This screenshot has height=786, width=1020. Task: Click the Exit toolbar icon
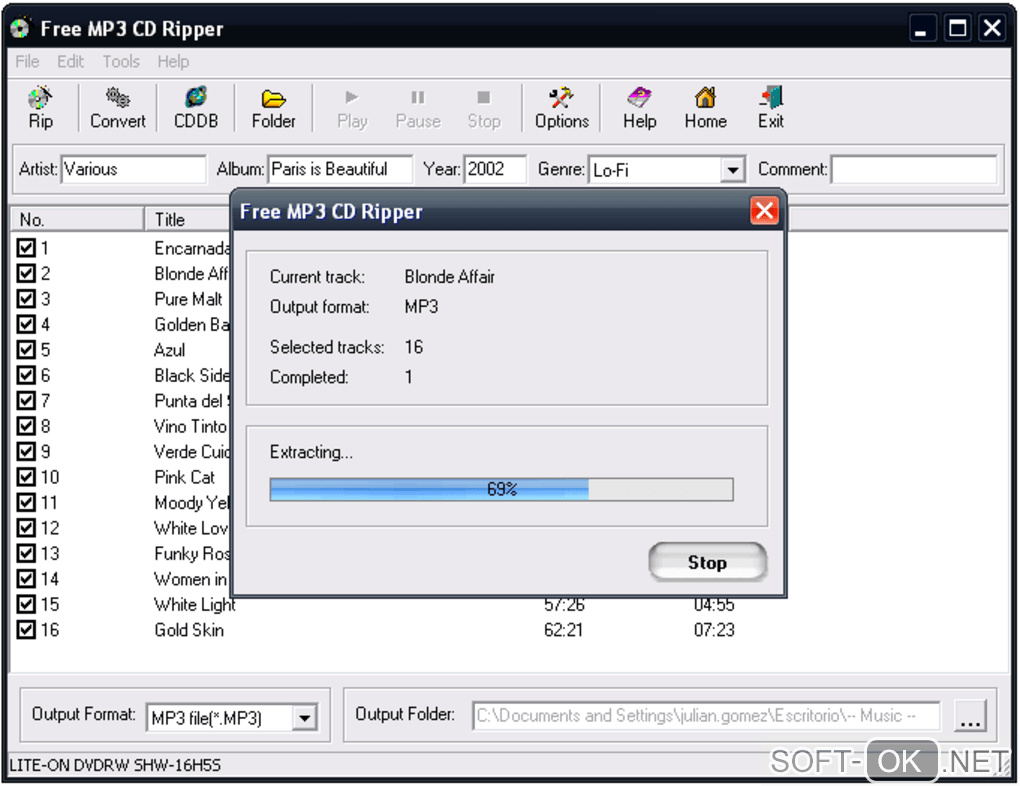[x=771, y=108]
